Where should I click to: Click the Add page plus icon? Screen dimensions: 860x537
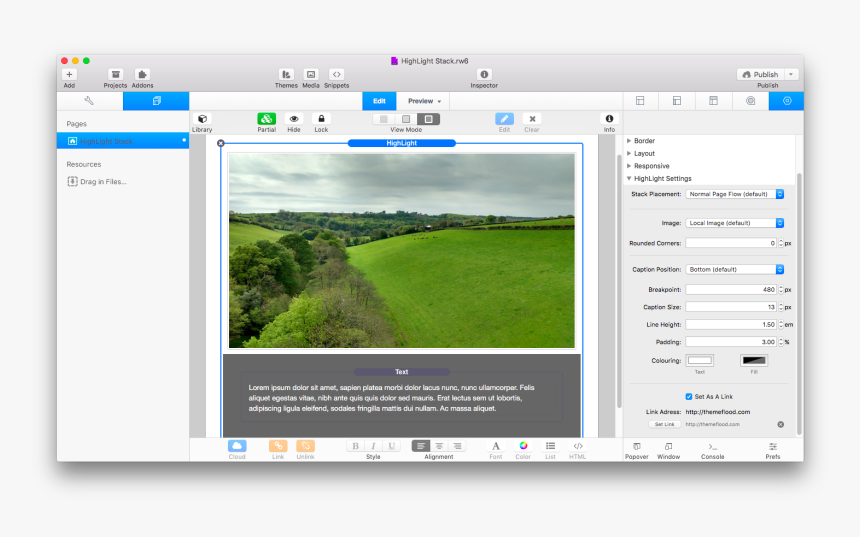coord(69,75)
